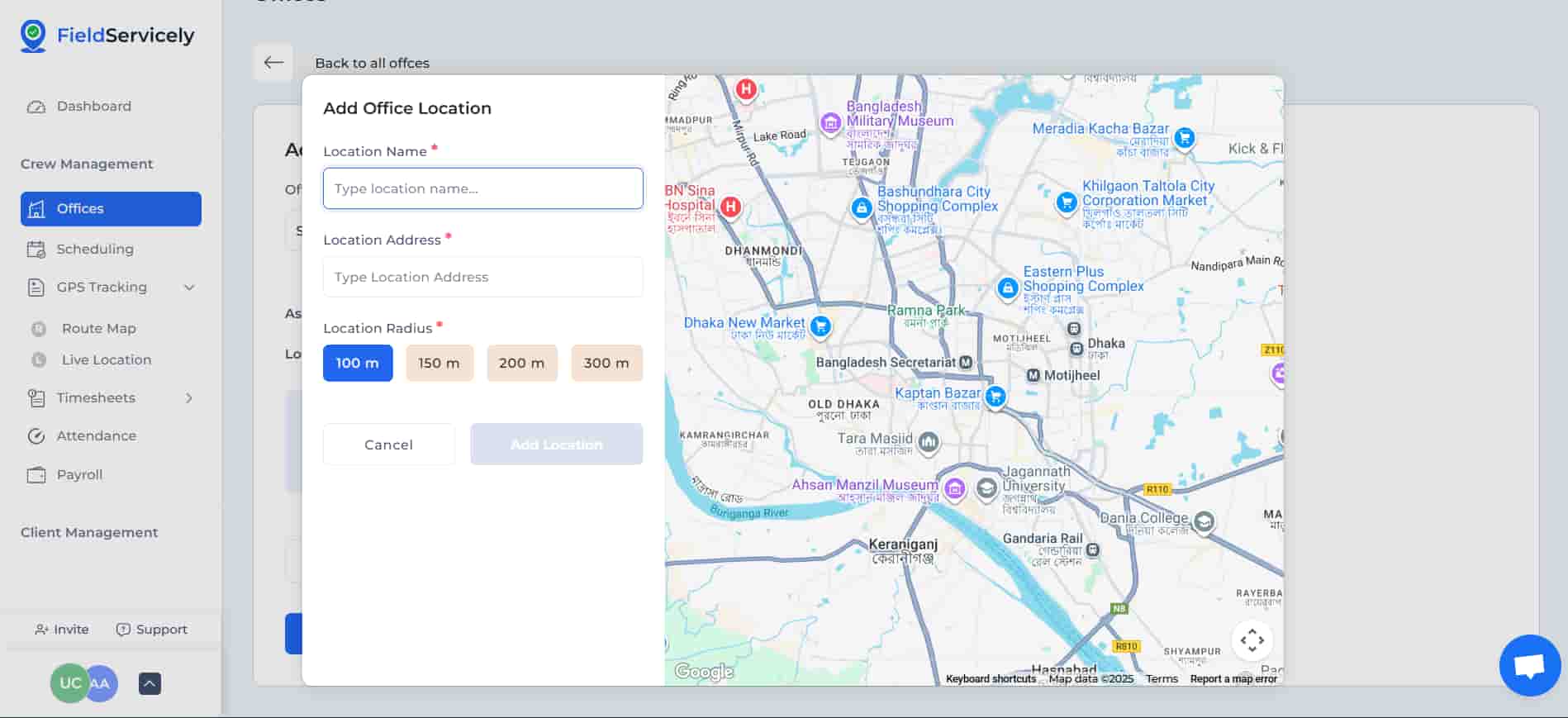Click the UC user avatar
This screenshot has height=718, width=1568.
pyautogui.click(x=69, y=683)
